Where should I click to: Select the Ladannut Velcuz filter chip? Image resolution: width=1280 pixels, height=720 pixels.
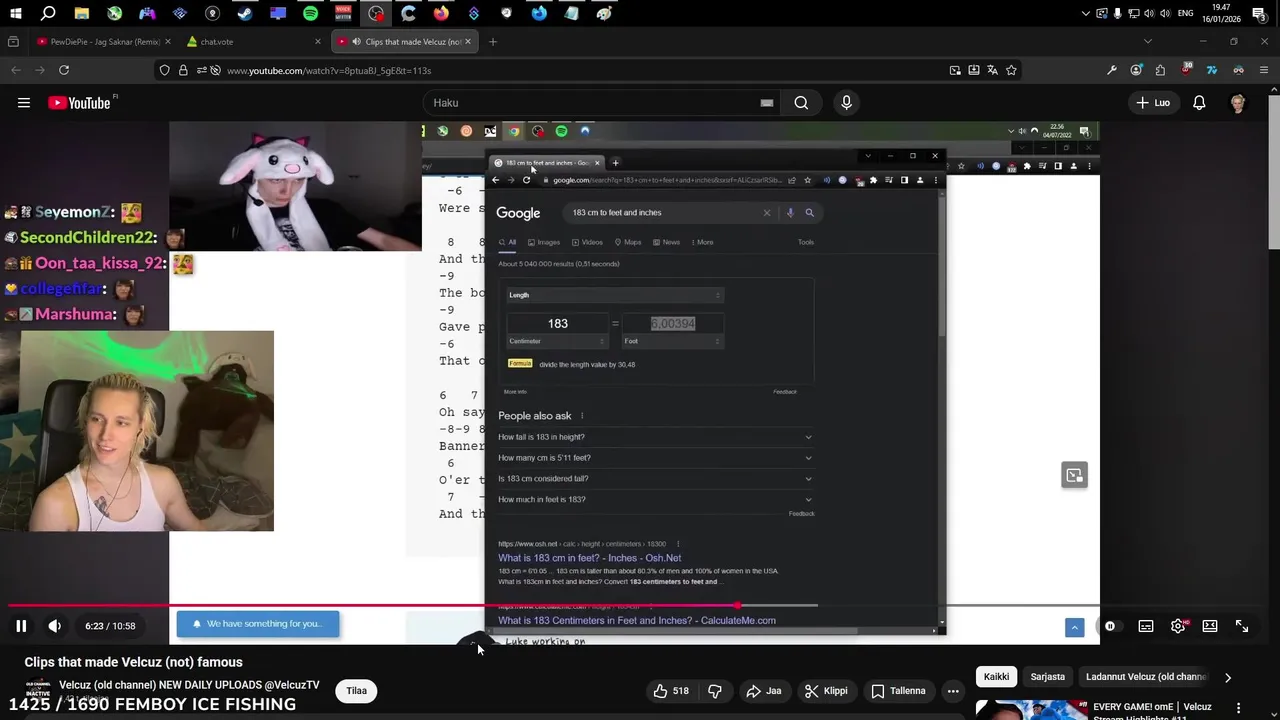[1145, 677]
